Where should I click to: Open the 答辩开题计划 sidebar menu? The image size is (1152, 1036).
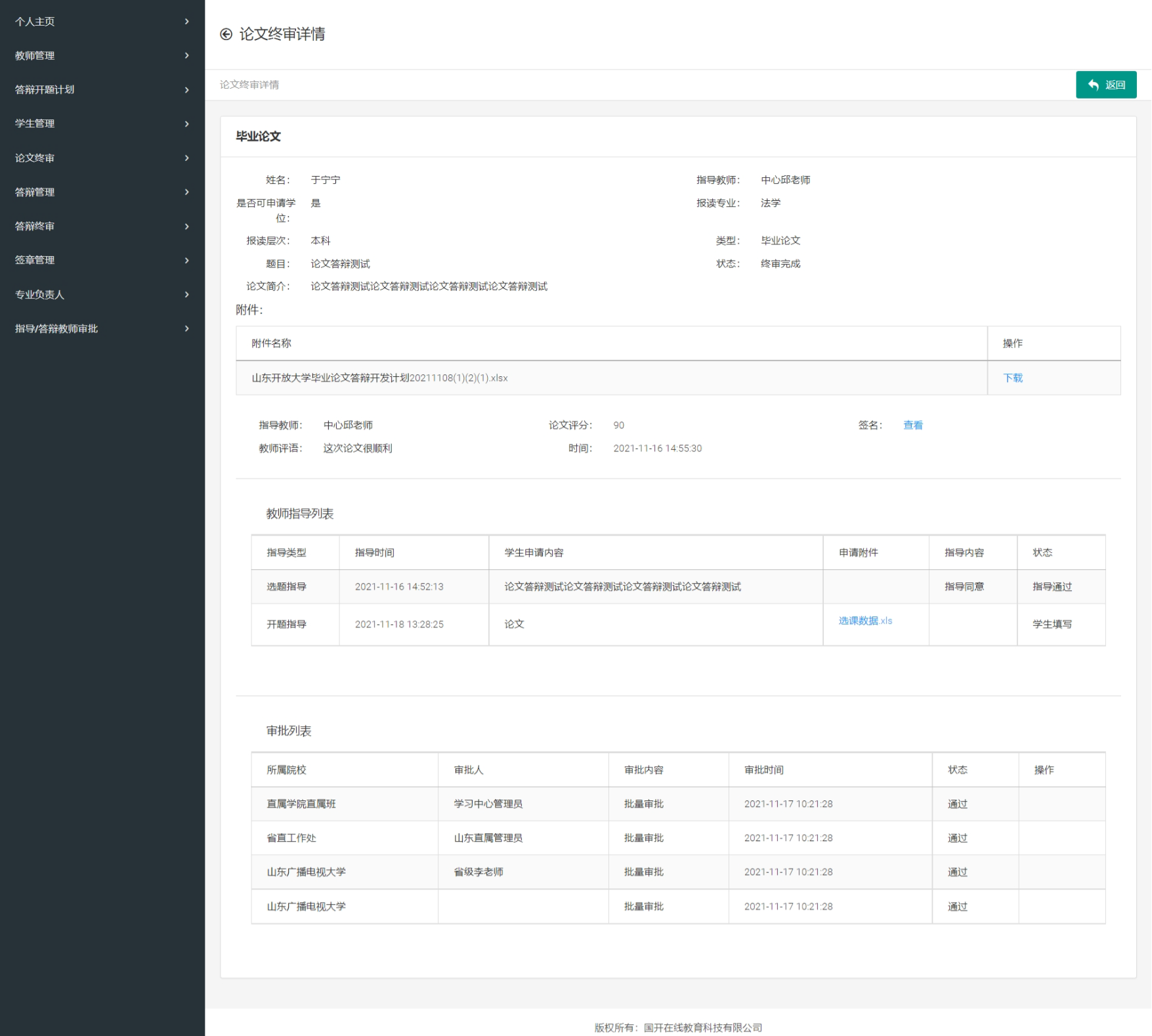[x=102, y=90]
